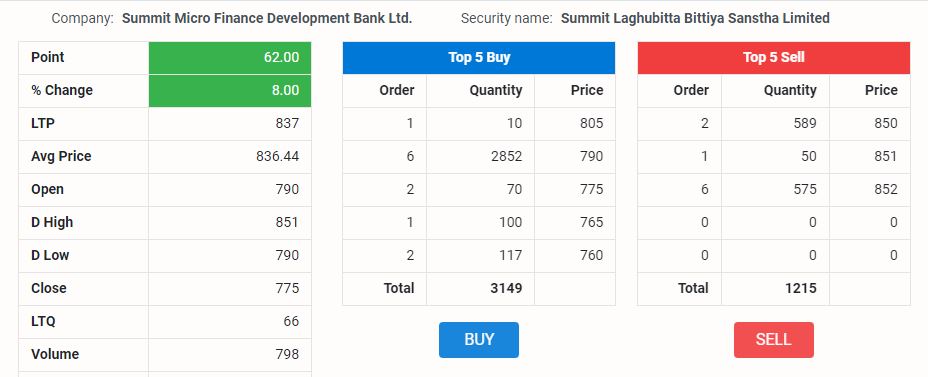Click buy quantity 70
This screenshot has height=377, width=928.
point(514,189)
